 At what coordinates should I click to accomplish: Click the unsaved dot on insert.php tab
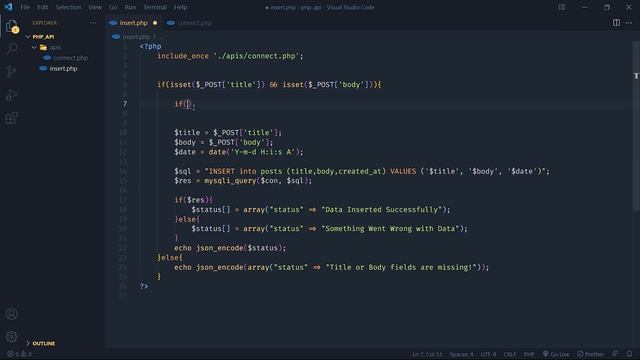pos(155,23)
